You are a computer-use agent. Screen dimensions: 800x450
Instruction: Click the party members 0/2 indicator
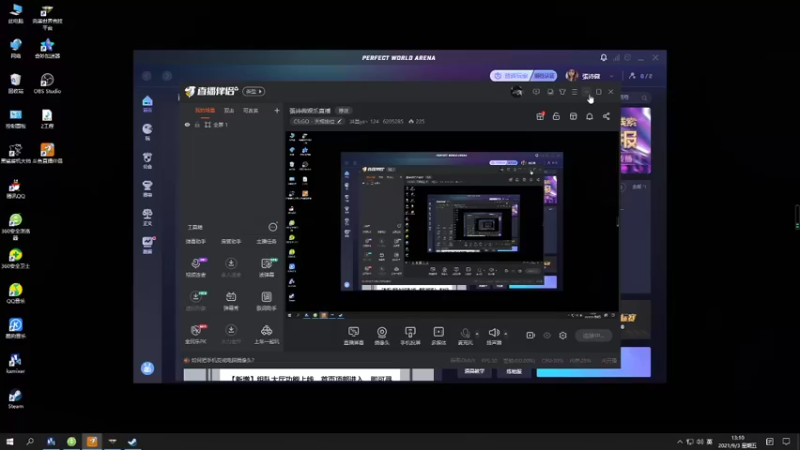(x=641, y=76)
